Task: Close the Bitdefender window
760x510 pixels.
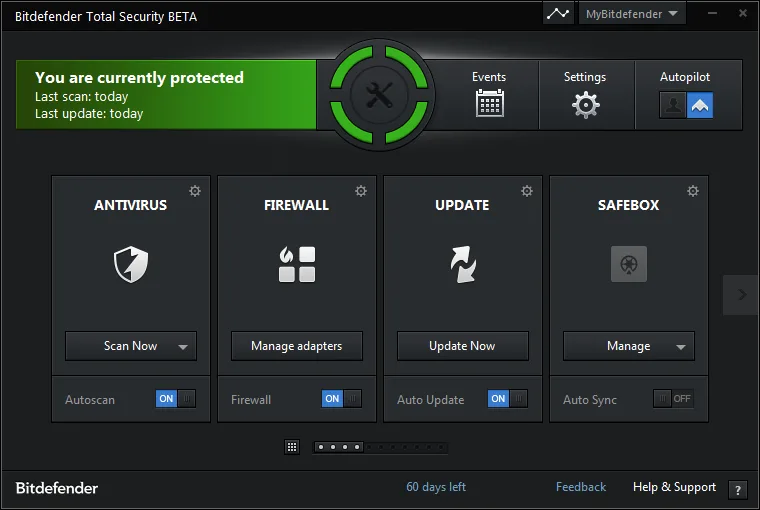Action: (x=743, y=14)
